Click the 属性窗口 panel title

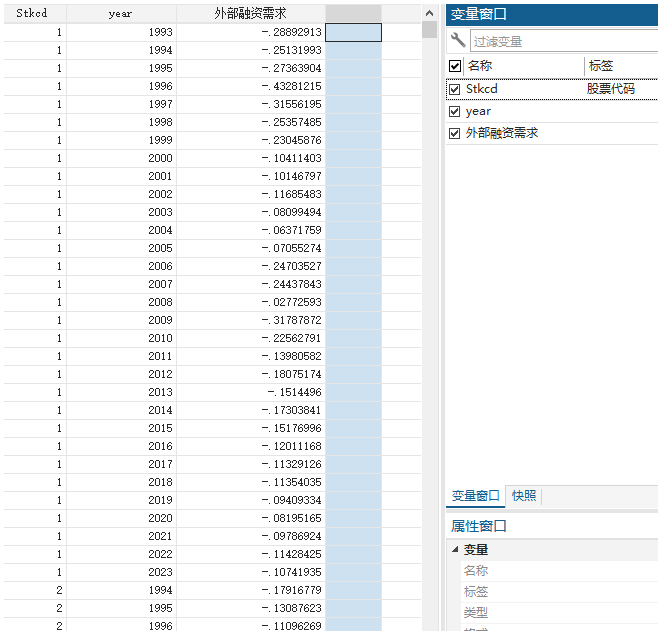point(479,526)
